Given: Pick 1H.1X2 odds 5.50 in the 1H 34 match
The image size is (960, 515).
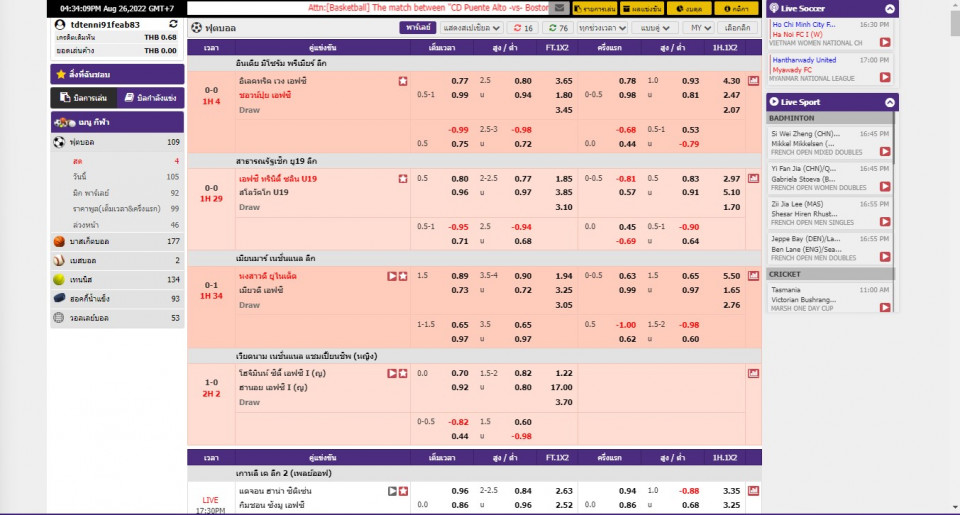Looking at the screenshot, I should click(x=731, y=276).
